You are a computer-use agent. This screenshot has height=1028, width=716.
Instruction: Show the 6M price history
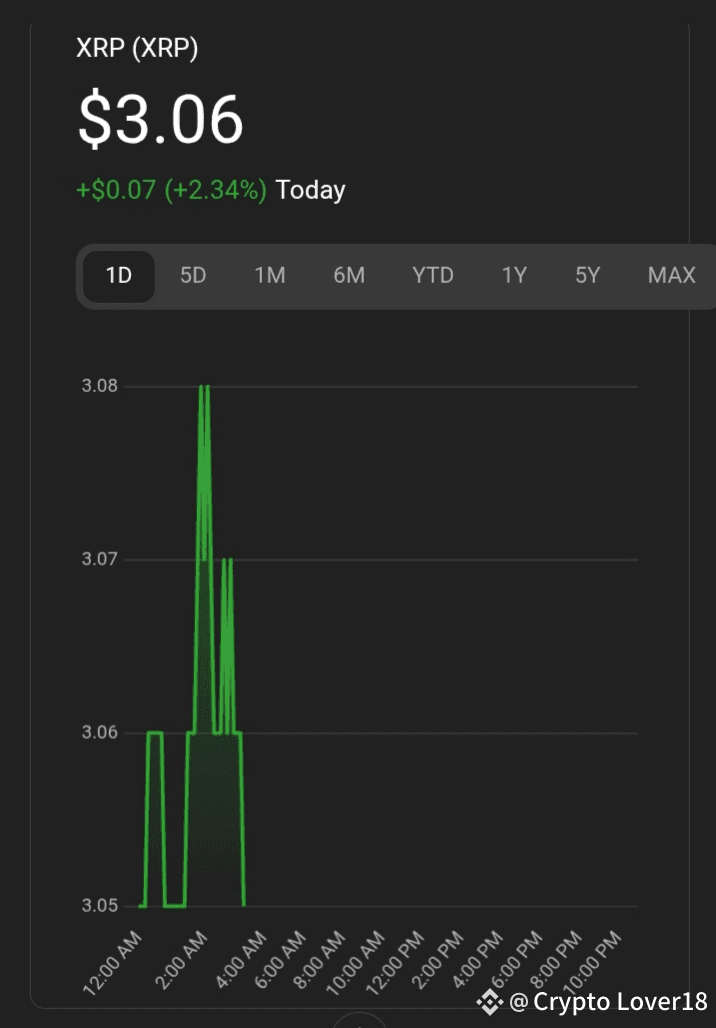coord(349,275)
